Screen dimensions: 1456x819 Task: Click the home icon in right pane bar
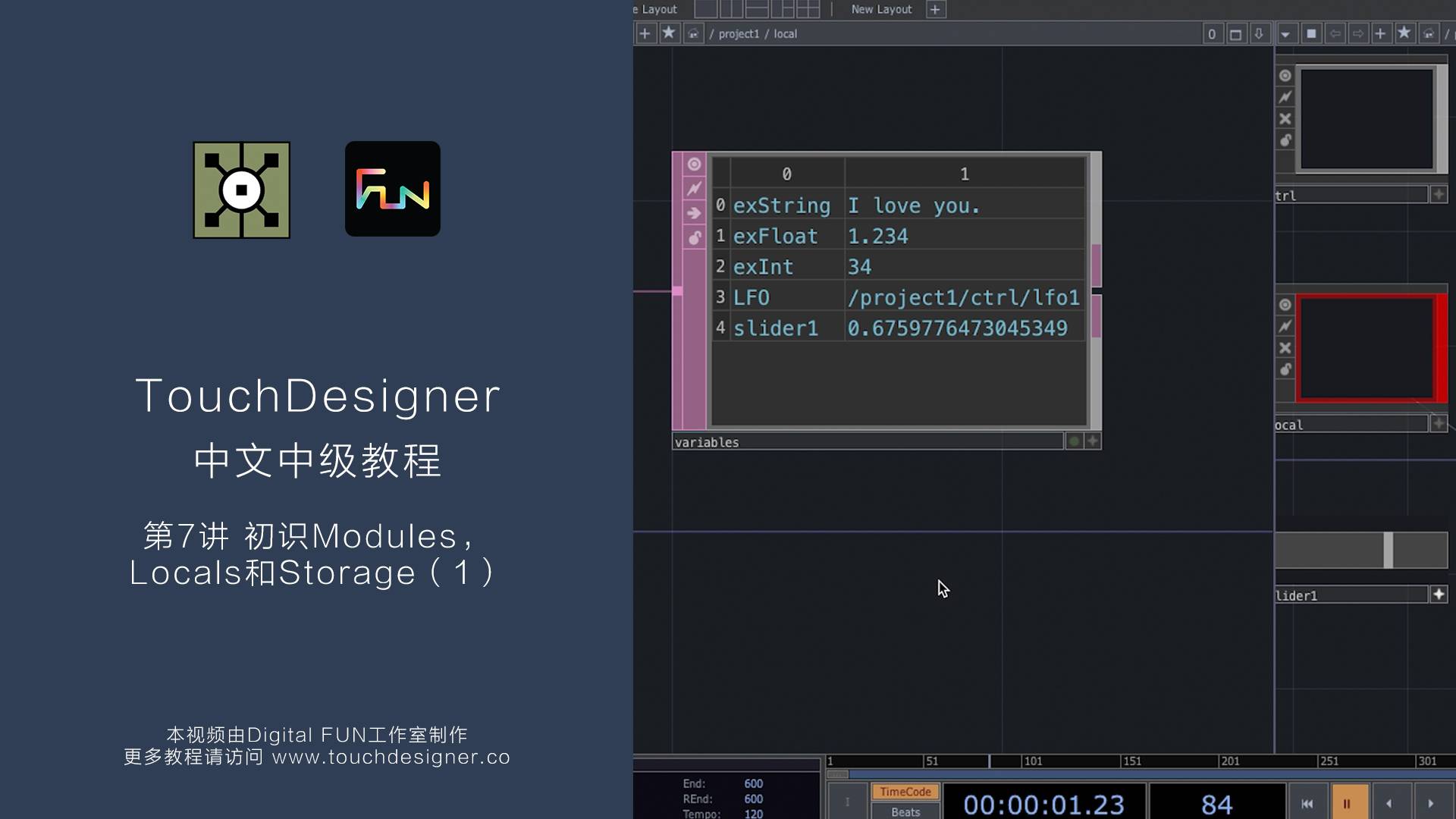[1429, 33]
